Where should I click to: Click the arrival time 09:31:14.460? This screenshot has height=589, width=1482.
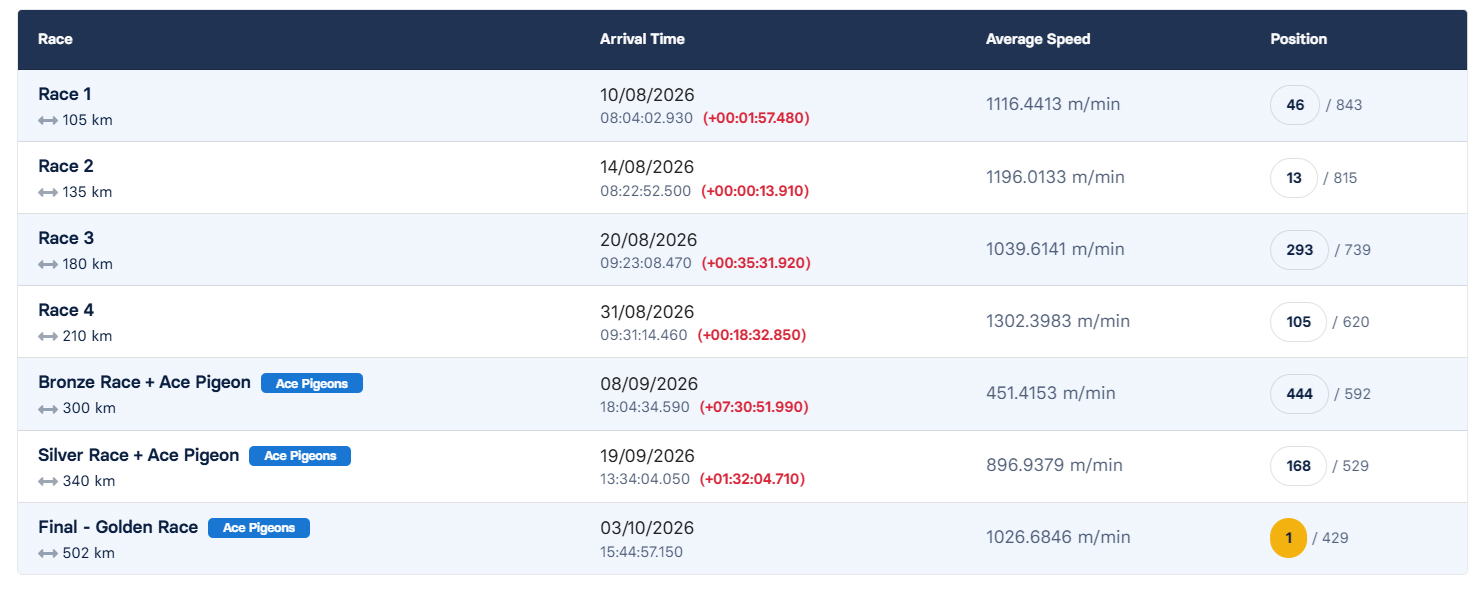[644, 335]
